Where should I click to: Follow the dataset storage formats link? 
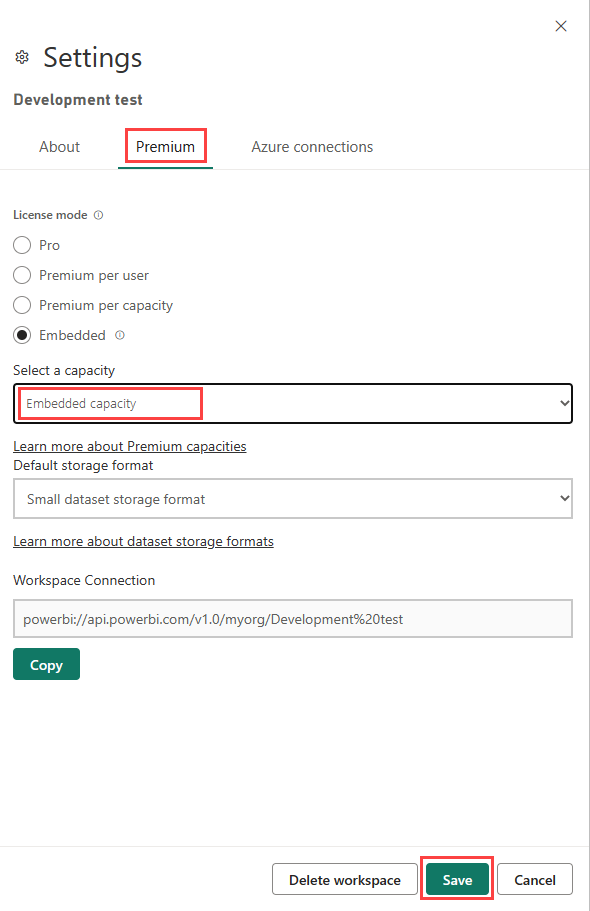143,541
